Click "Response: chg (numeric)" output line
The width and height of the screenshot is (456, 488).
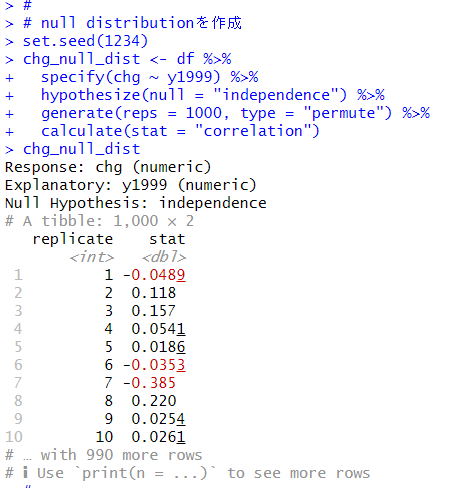tap(108, 167)
